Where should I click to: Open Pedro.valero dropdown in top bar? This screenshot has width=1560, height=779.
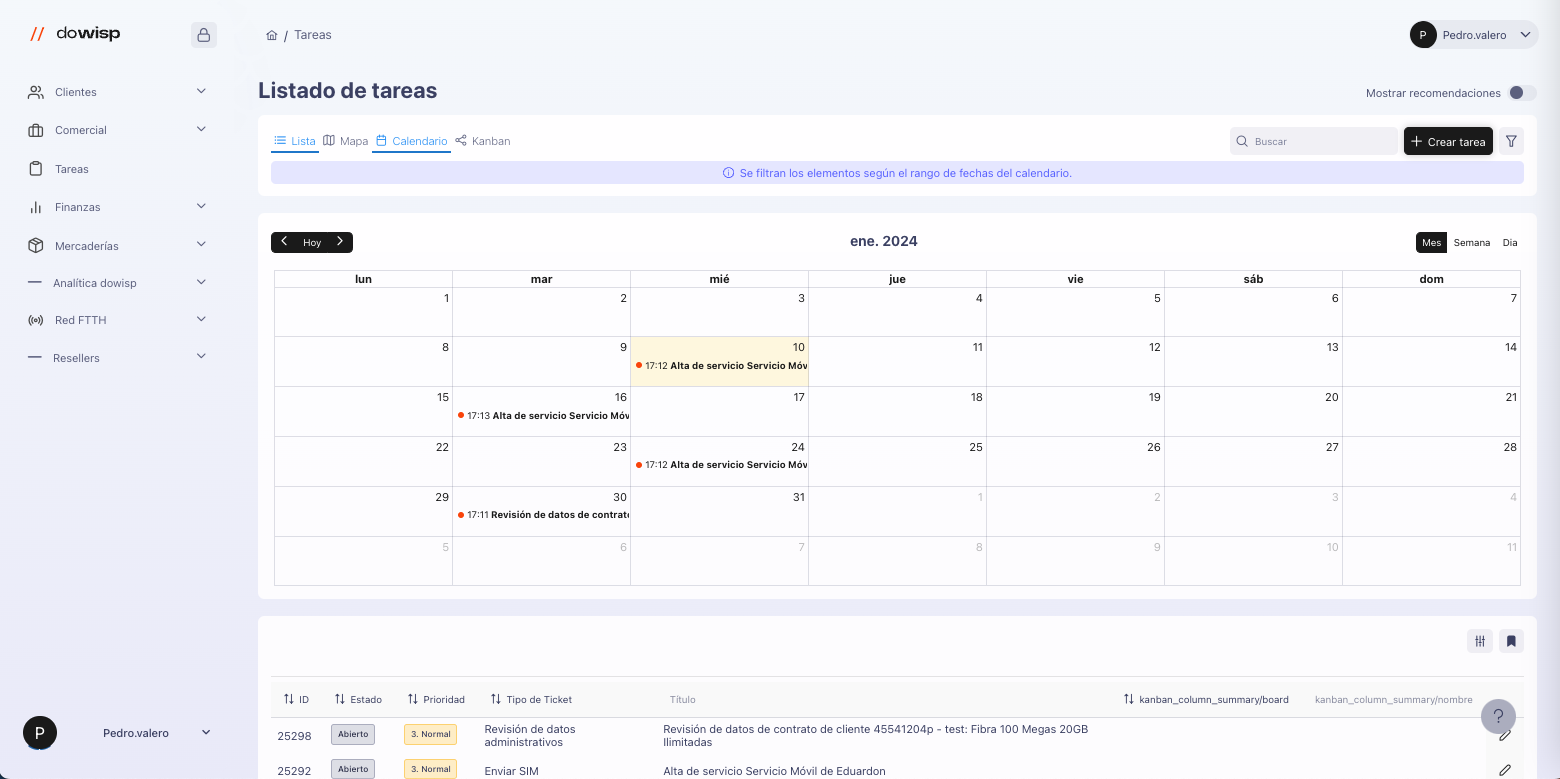coord(1474,35)
